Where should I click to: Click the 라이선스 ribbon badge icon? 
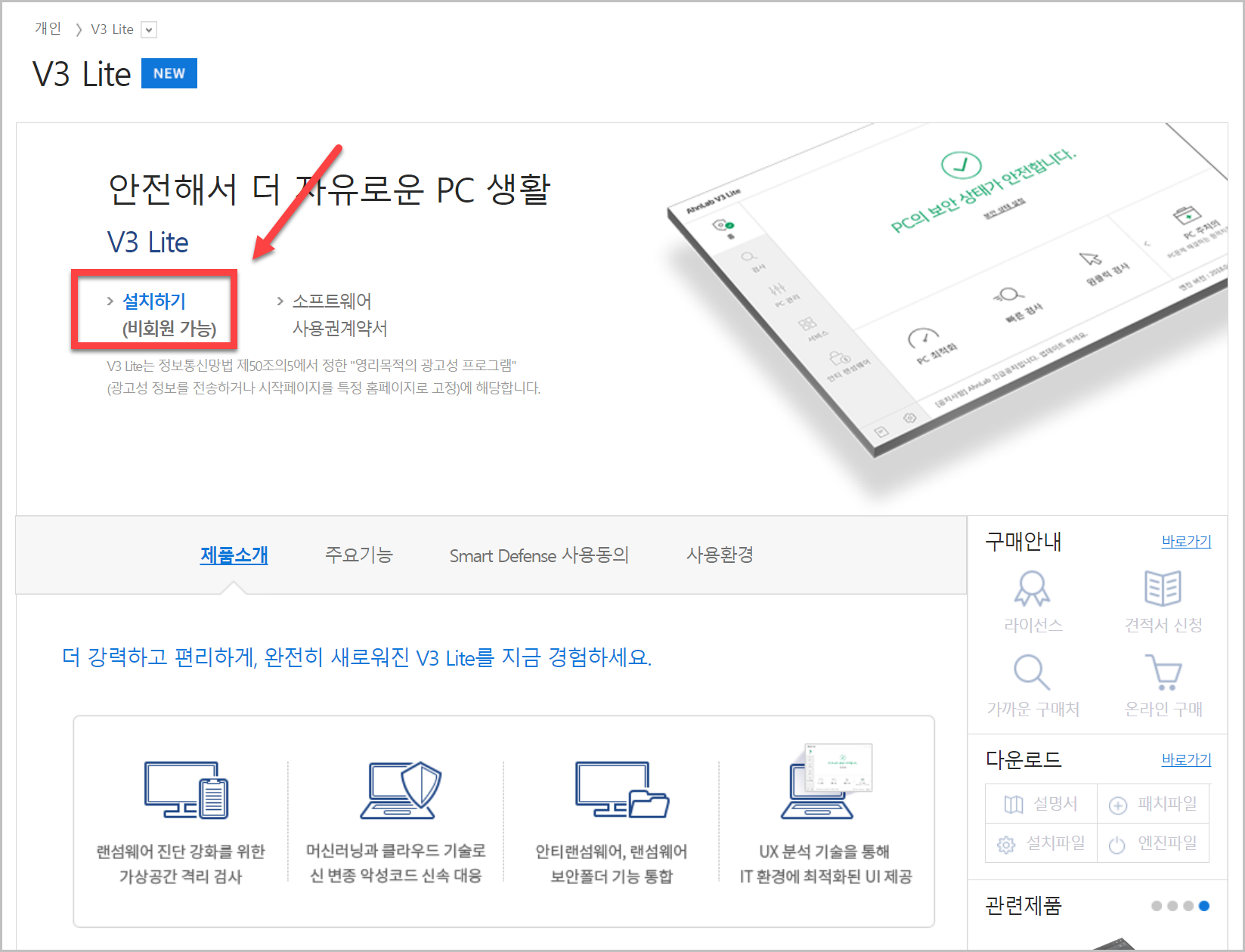[x=1032, y=589]
